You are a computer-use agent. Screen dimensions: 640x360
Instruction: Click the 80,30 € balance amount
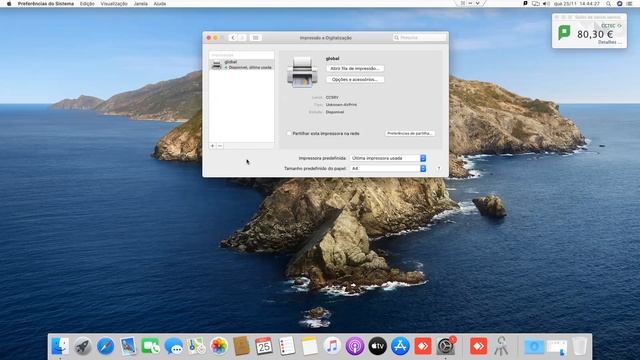click(595, 34)
